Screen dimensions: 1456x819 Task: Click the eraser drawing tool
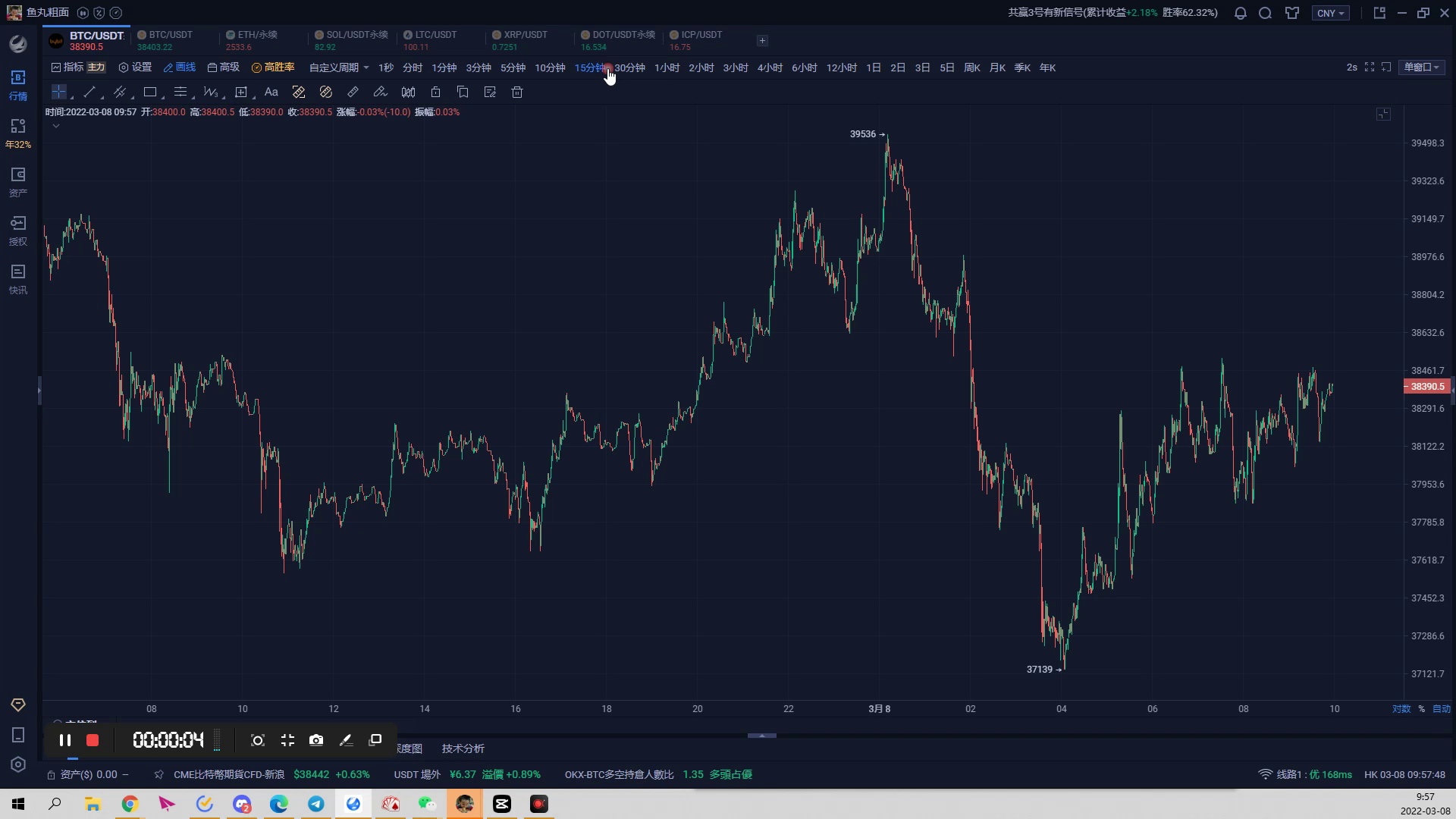pos(380,92)
